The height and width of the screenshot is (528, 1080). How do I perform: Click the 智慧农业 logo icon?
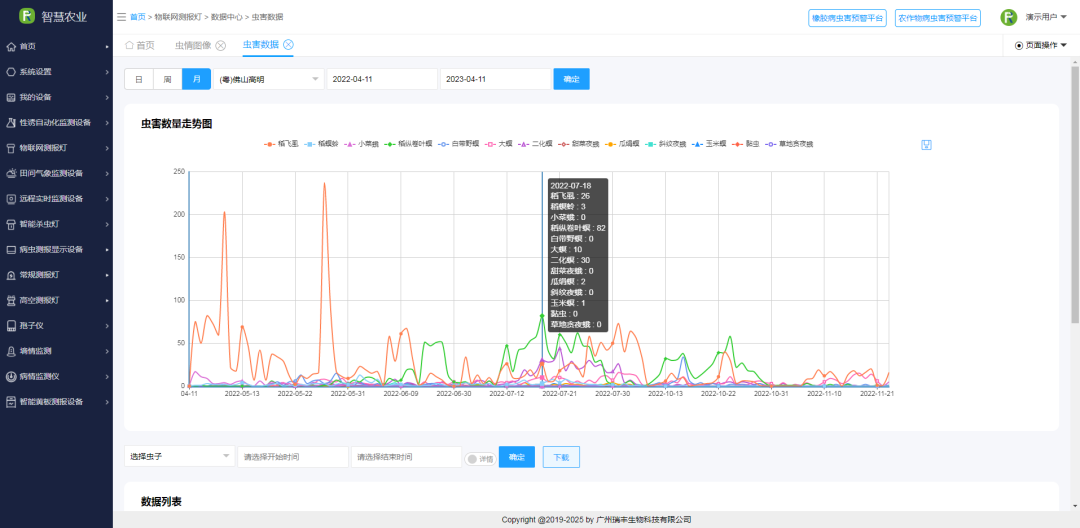click(27, 16)
